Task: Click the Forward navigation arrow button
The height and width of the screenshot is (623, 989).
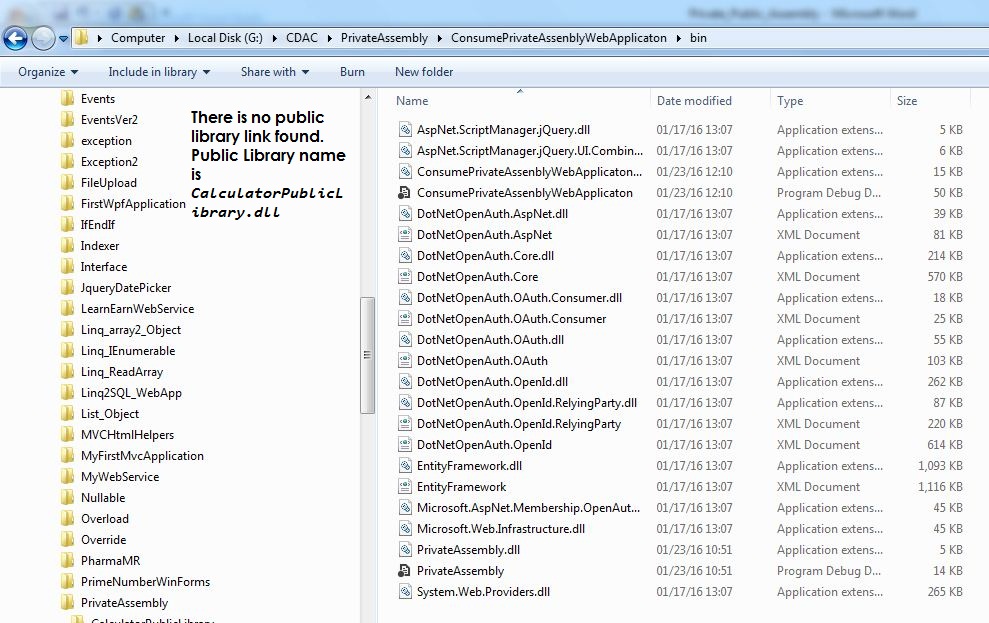Action: point(43,38)
